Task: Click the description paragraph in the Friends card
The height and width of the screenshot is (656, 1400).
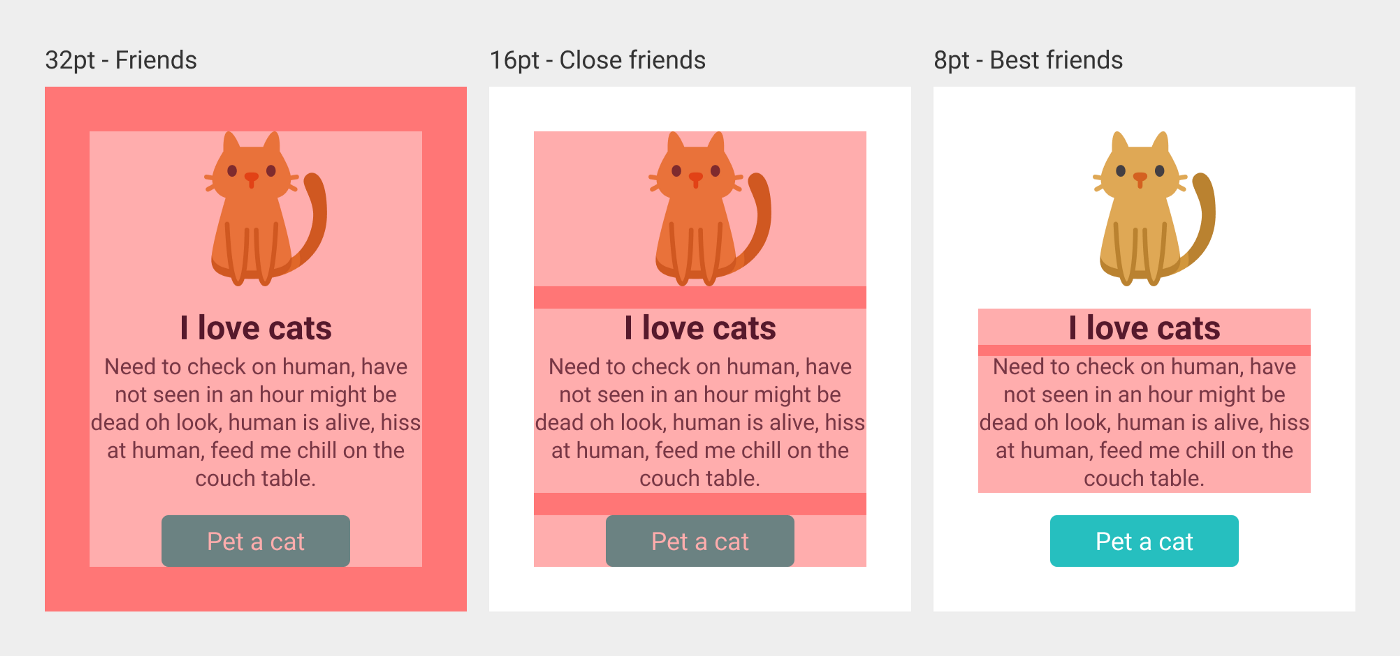Action: point(256,422)
